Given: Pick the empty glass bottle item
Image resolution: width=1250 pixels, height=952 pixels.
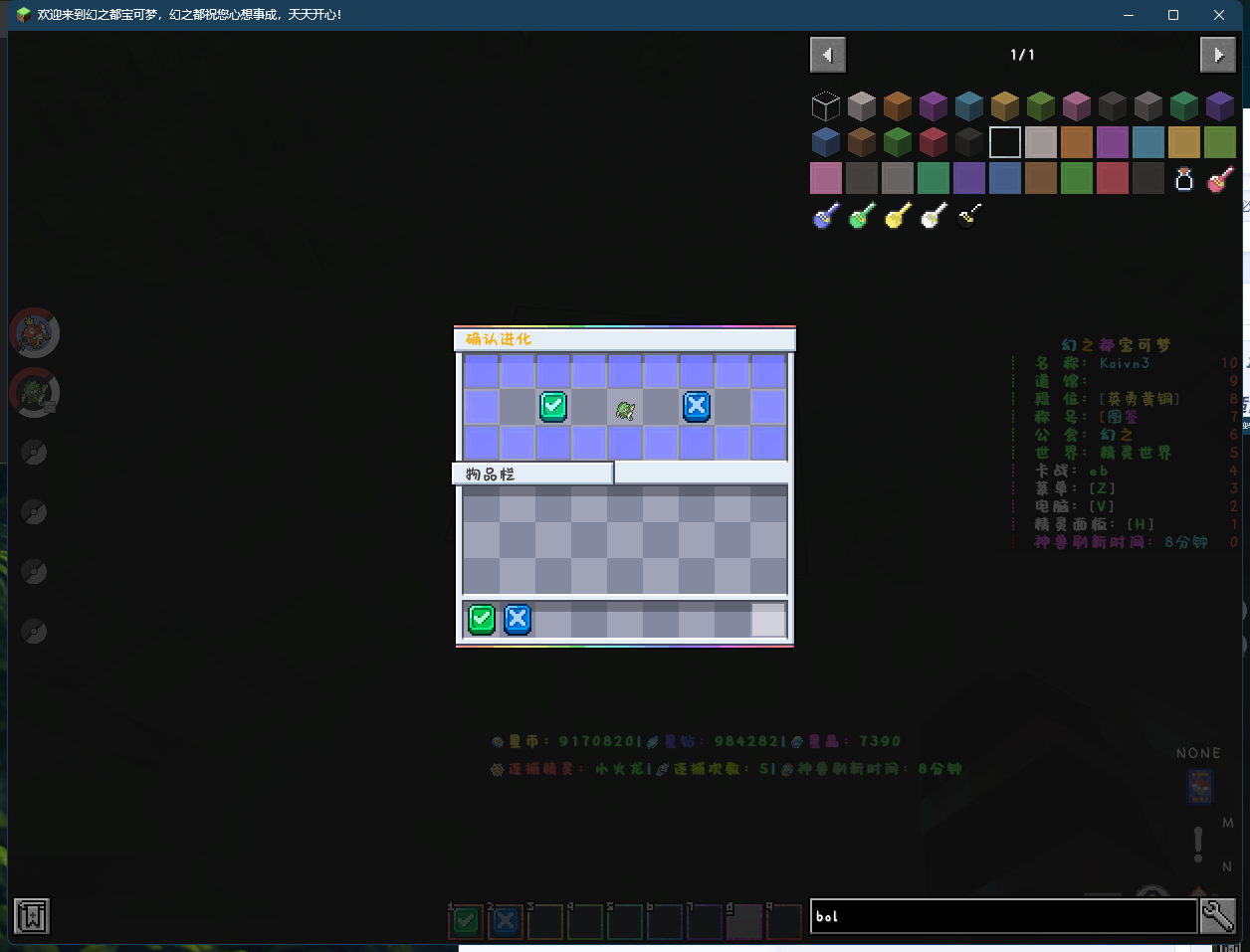Looking at the screenshot, I should pos(1183,179).
